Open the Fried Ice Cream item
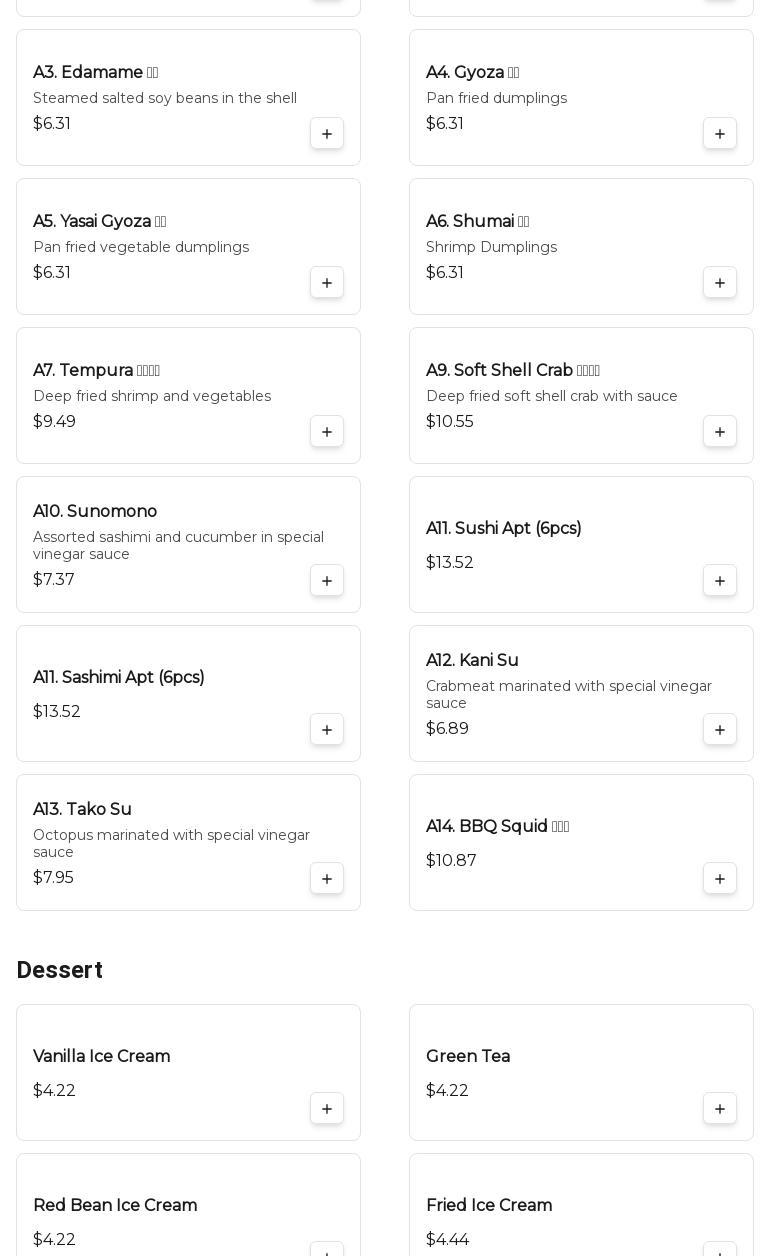770x1256 pixels. coord(489,1206)
